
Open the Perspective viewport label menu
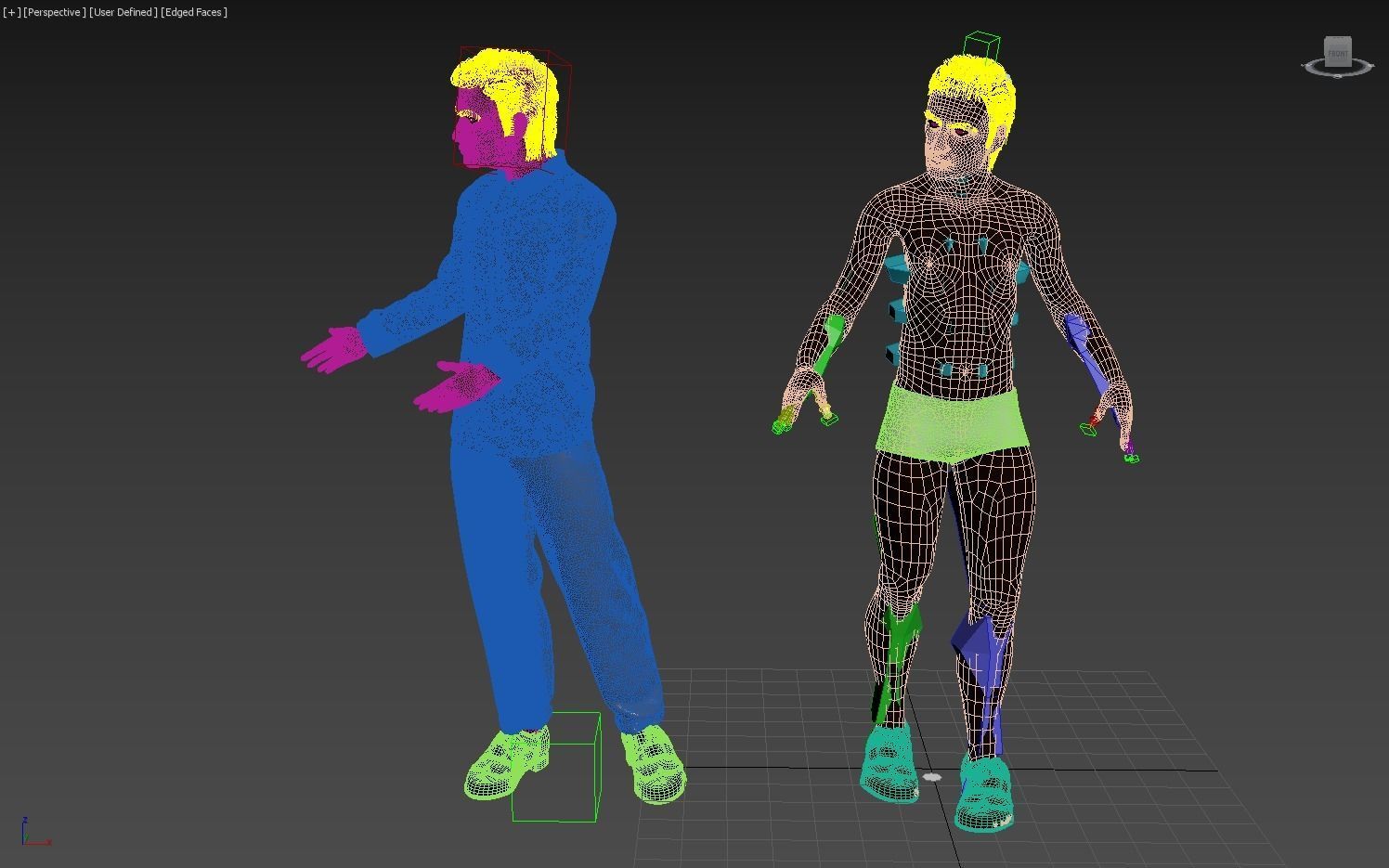click(55, 12)
